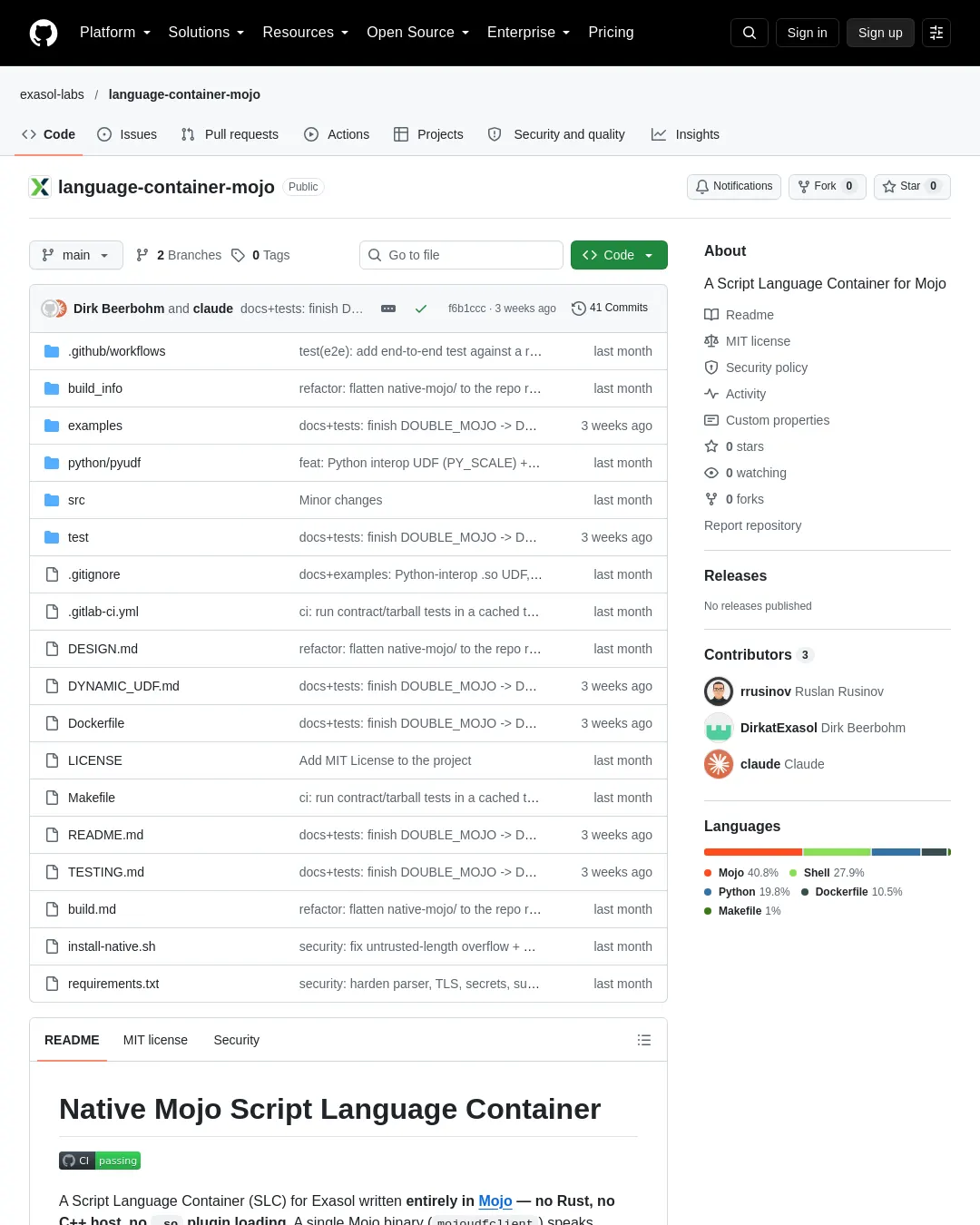Select the Security README tab
Screen dimensions: 980x1225
[236, 1040]
